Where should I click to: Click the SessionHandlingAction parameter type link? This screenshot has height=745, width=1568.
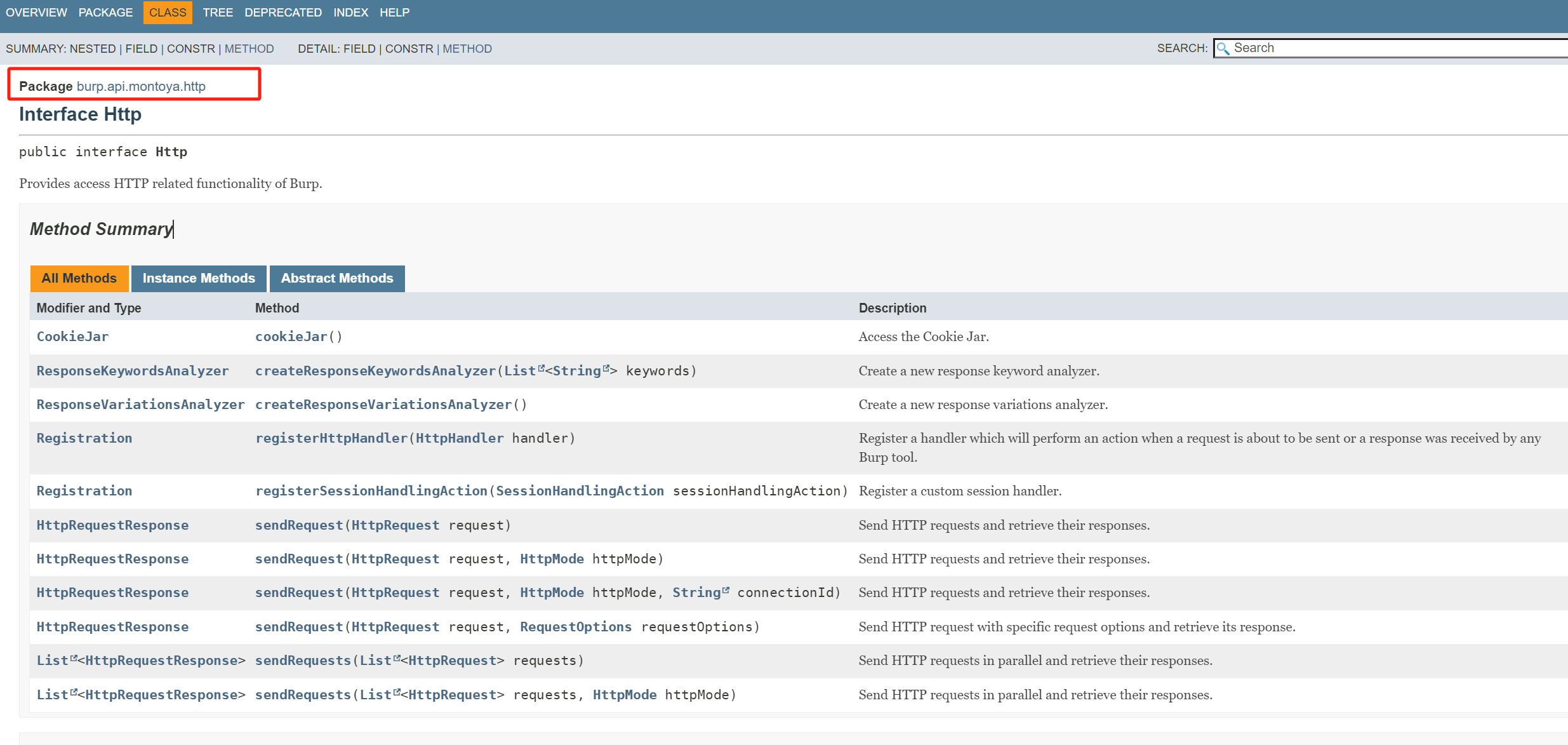[x=580, y=491]
